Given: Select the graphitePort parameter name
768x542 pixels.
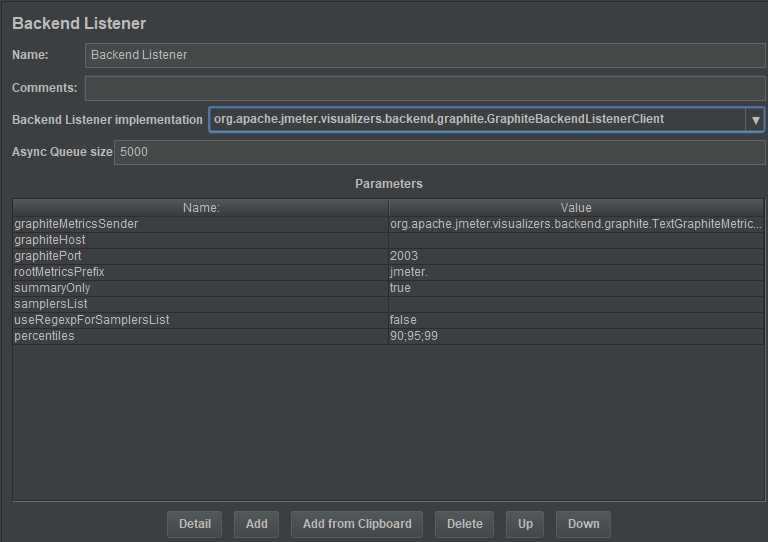Looking at the screenshot, I should [x=200, y=256].
